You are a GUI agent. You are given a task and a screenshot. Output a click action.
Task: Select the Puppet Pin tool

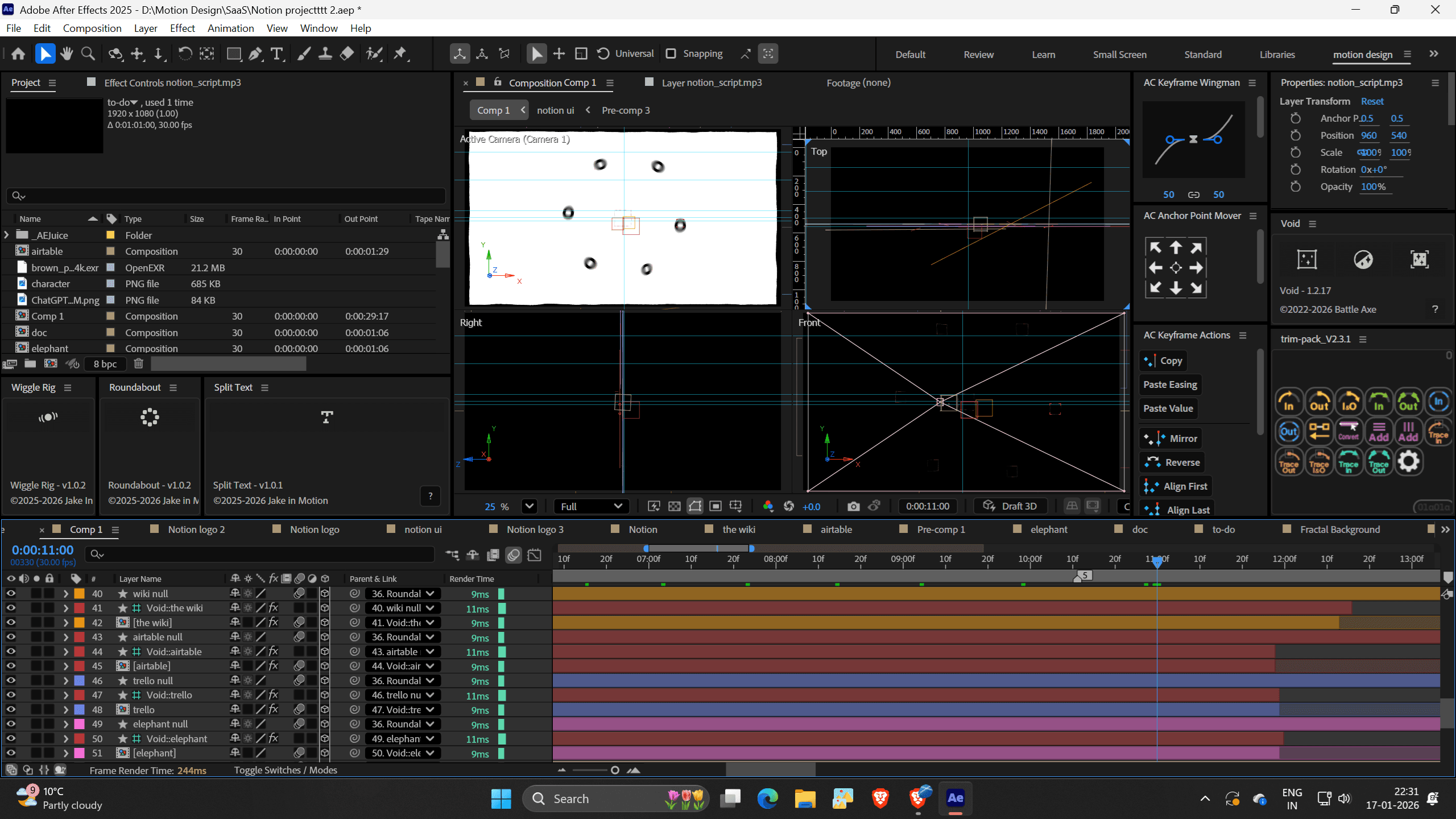[x=400, y=53]
